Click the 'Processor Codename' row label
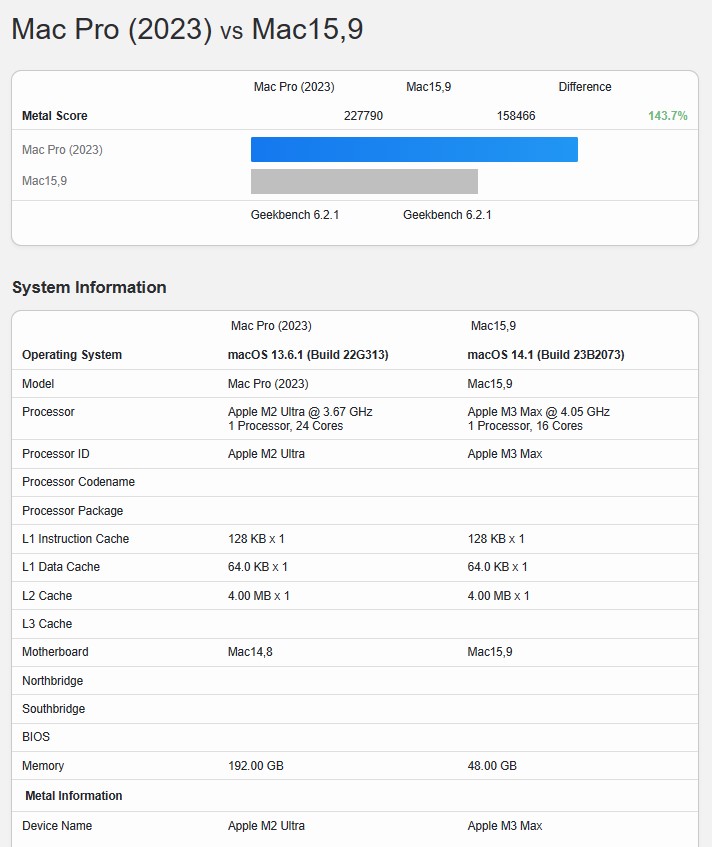This screenshot has height=847, width=712. click(x=78, y=482)
